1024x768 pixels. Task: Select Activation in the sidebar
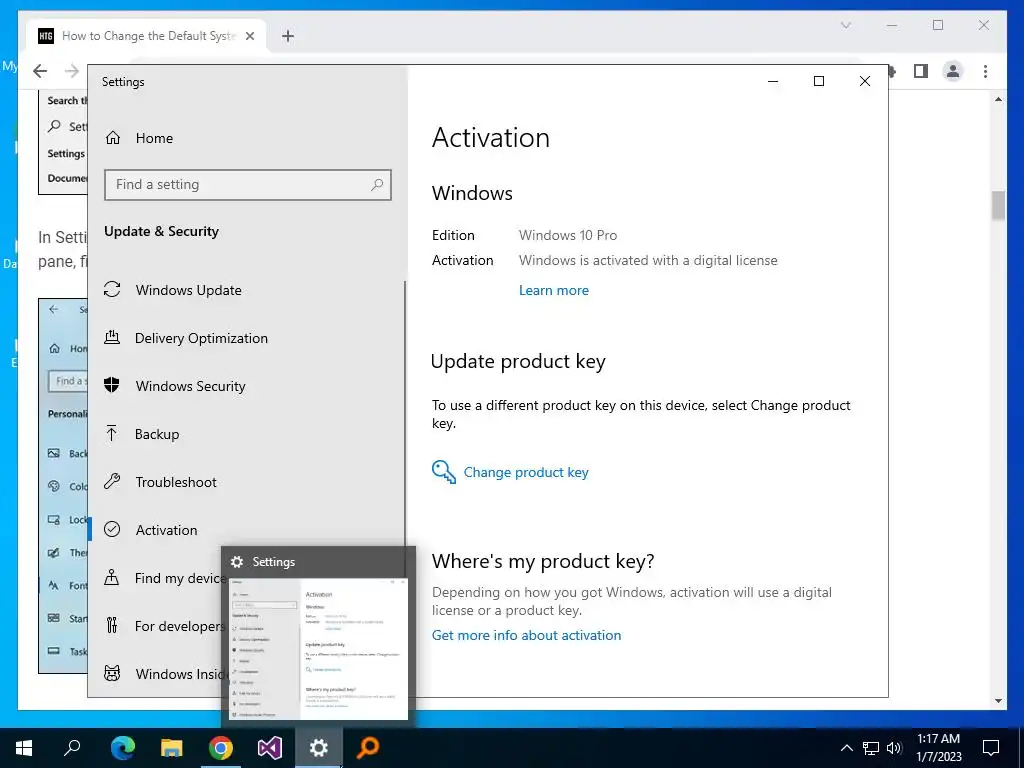click(x=166, y=530)
